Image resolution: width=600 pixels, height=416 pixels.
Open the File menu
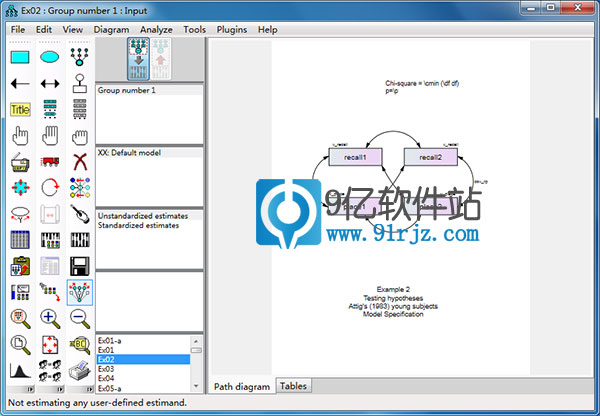pos(18,29)
